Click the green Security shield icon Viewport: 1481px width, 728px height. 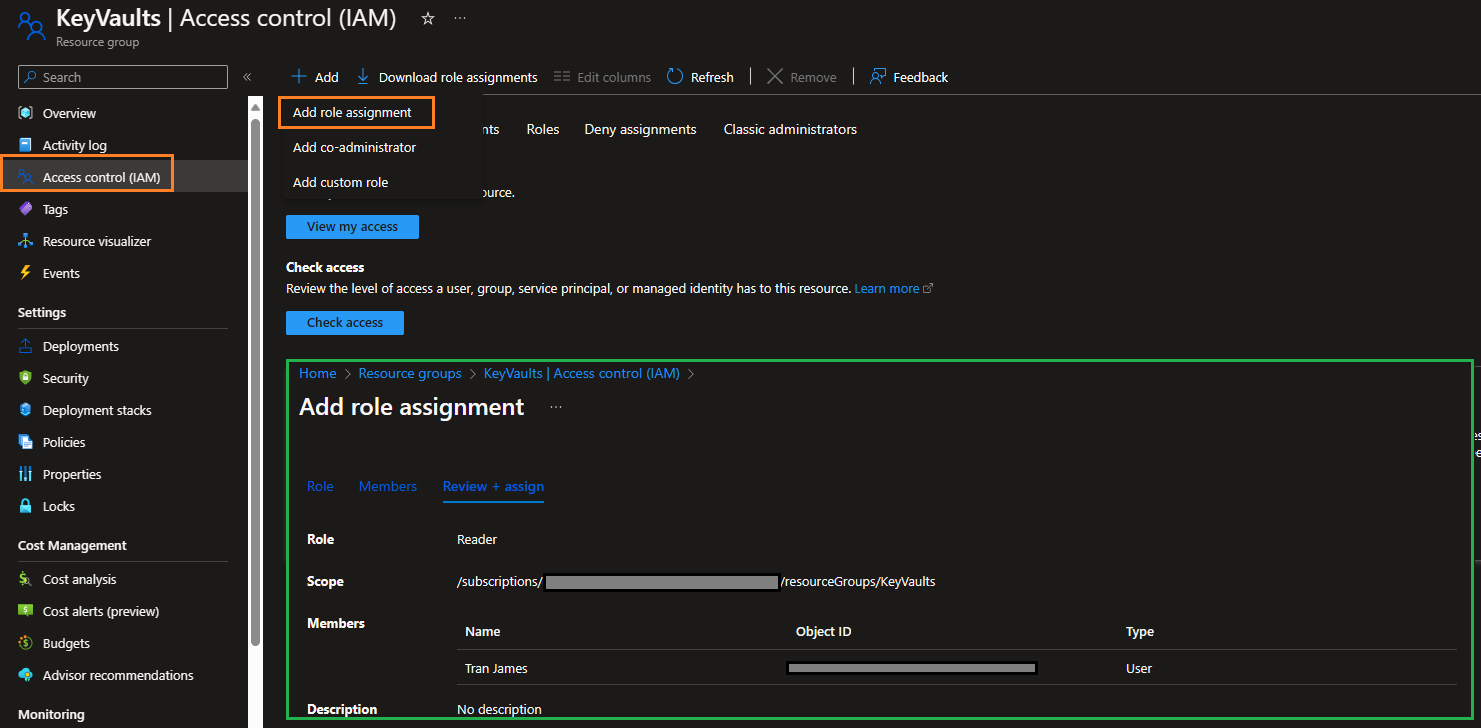(x=26, y=378)
